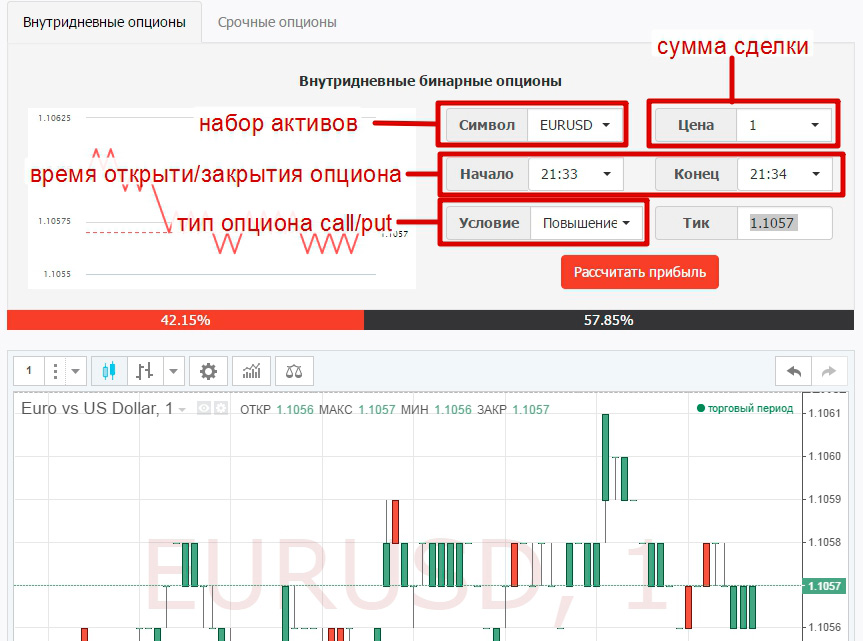Open the Начало start time dropdown

point(575,174)
